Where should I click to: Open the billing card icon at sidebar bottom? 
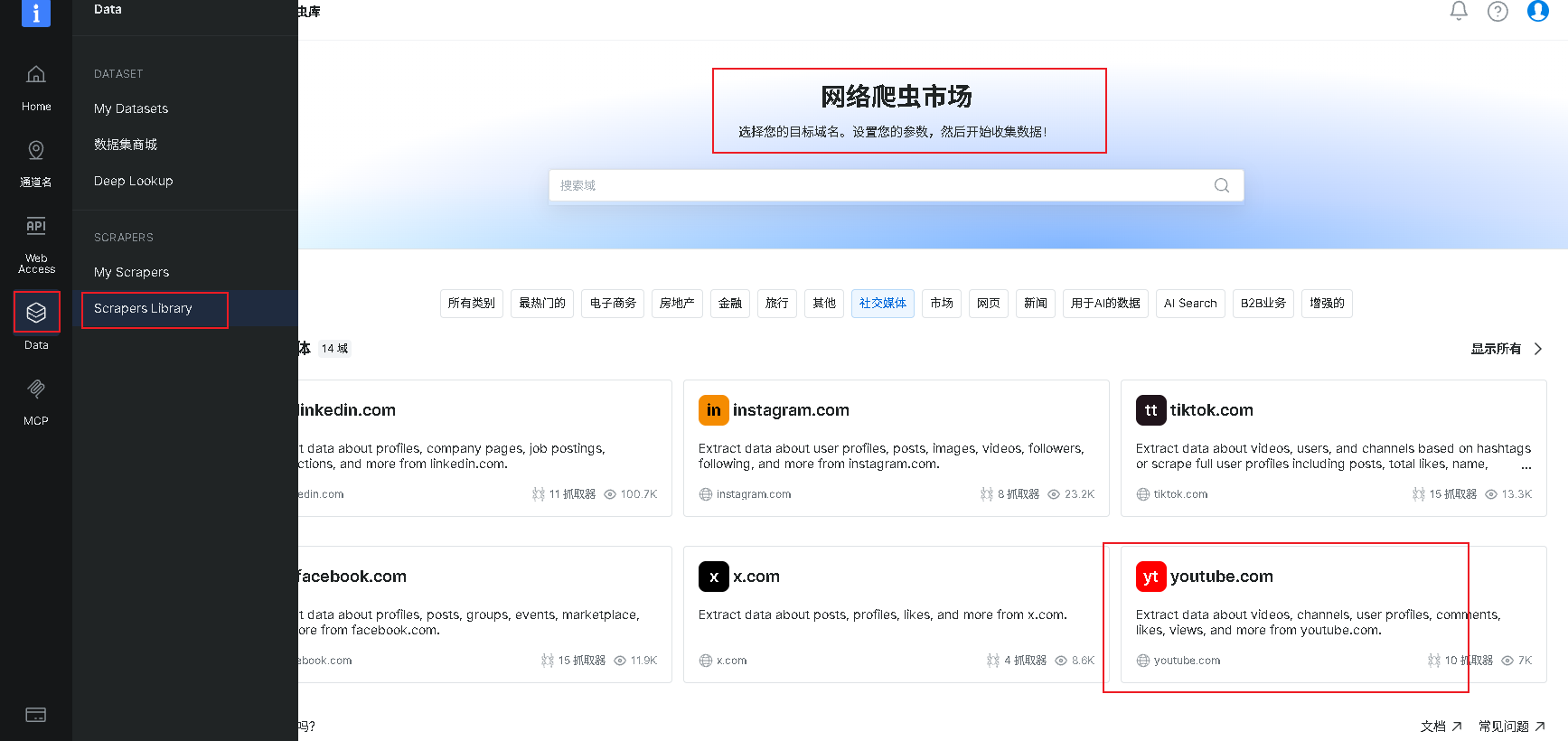[36, 715]
